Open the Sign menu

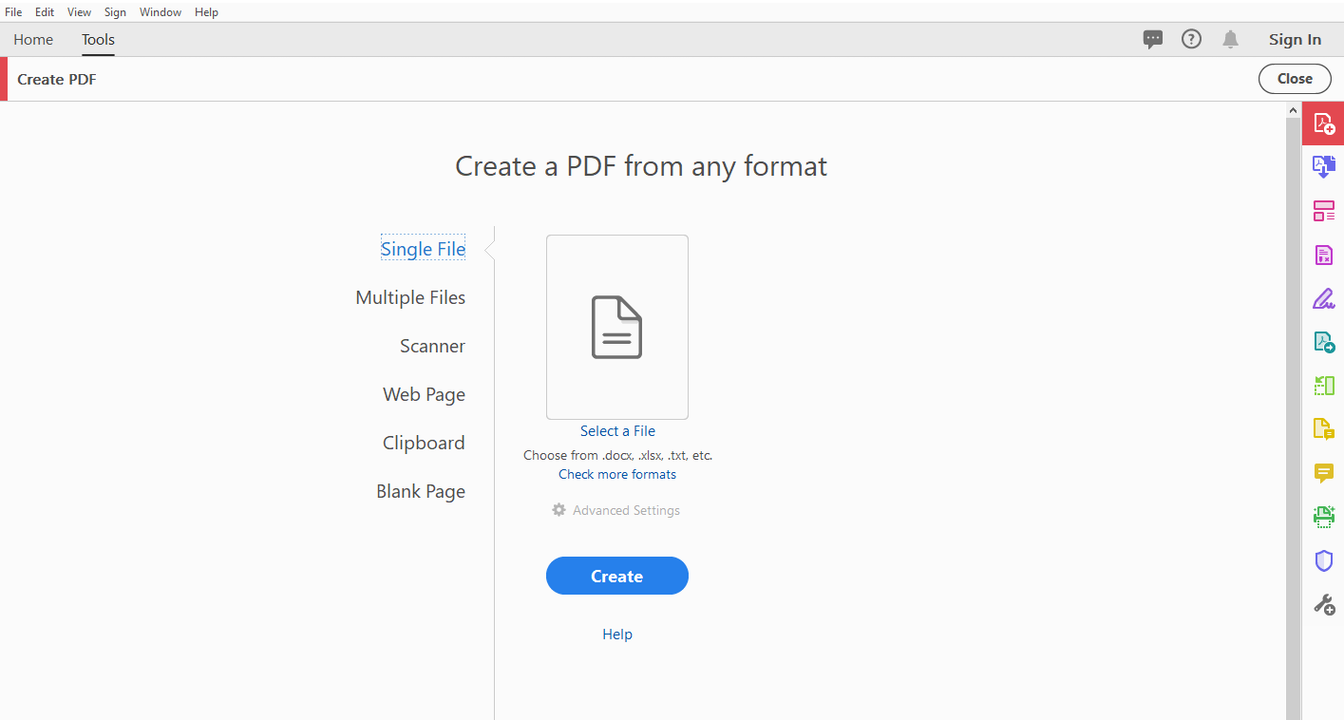[x=115, y=12]
